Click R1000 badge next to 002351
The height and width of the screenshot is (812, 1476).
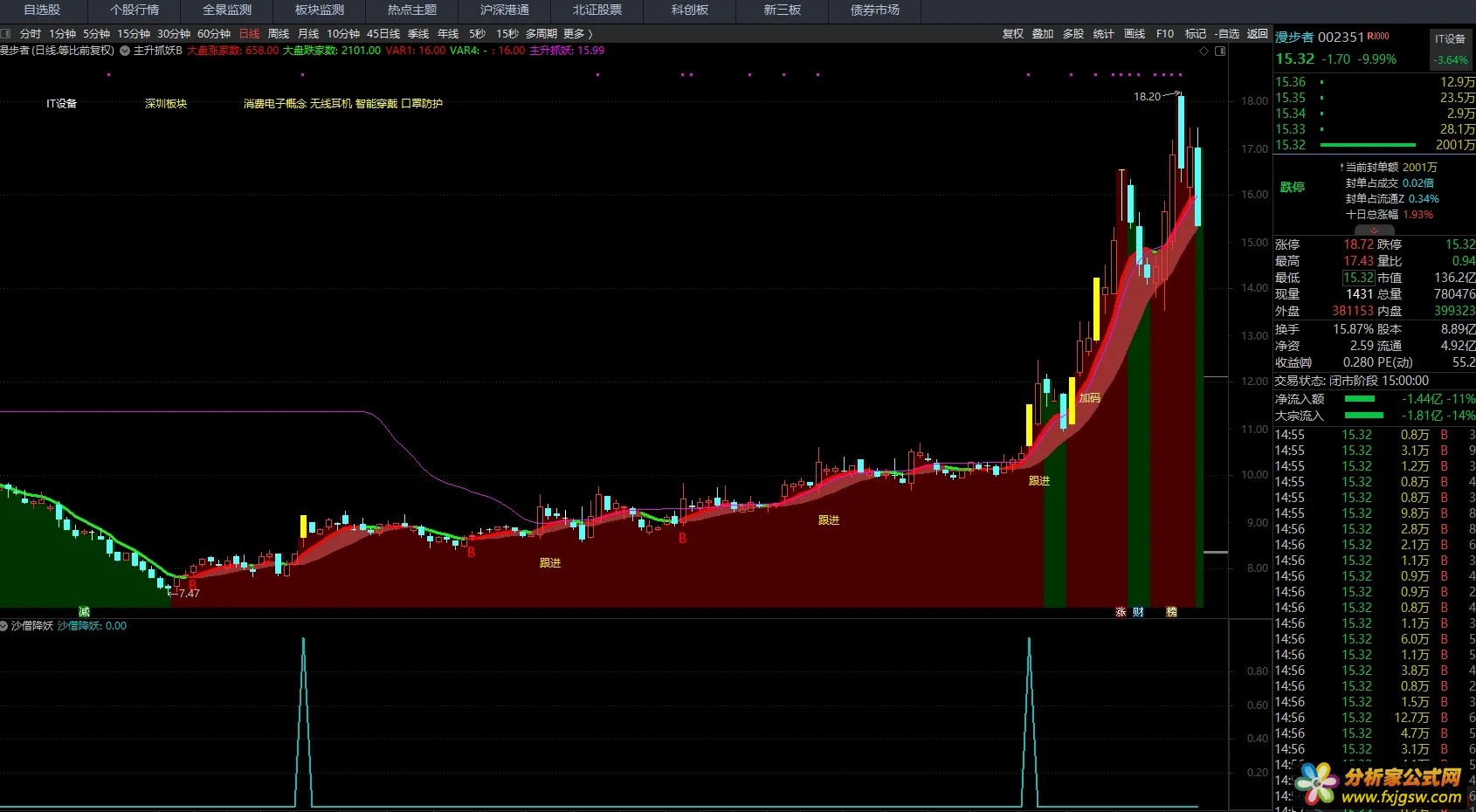[x=1378, y=36]
